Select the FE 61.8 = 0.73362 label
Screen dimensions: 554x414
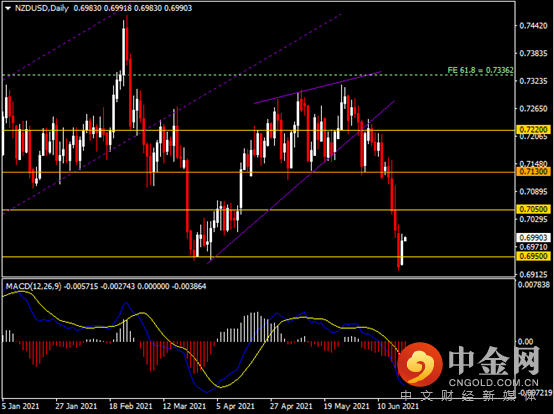coord(481,70)
